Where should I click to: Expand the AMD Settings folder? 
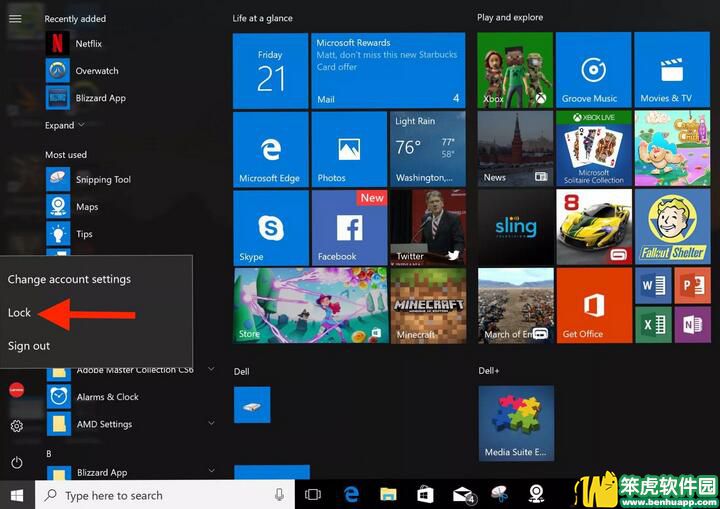click(x=211, y=423)
